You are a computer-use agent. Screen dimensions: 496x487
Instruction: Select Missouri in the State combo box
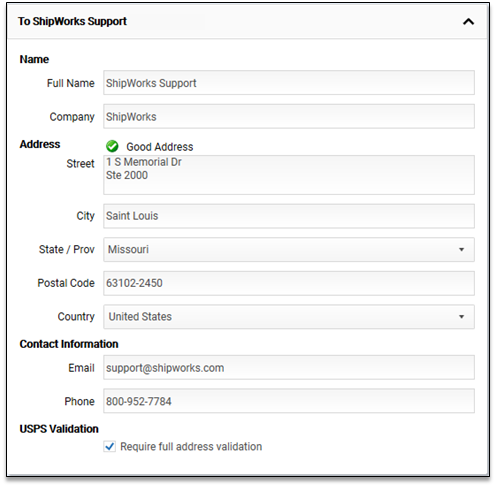tap(289, 249)
